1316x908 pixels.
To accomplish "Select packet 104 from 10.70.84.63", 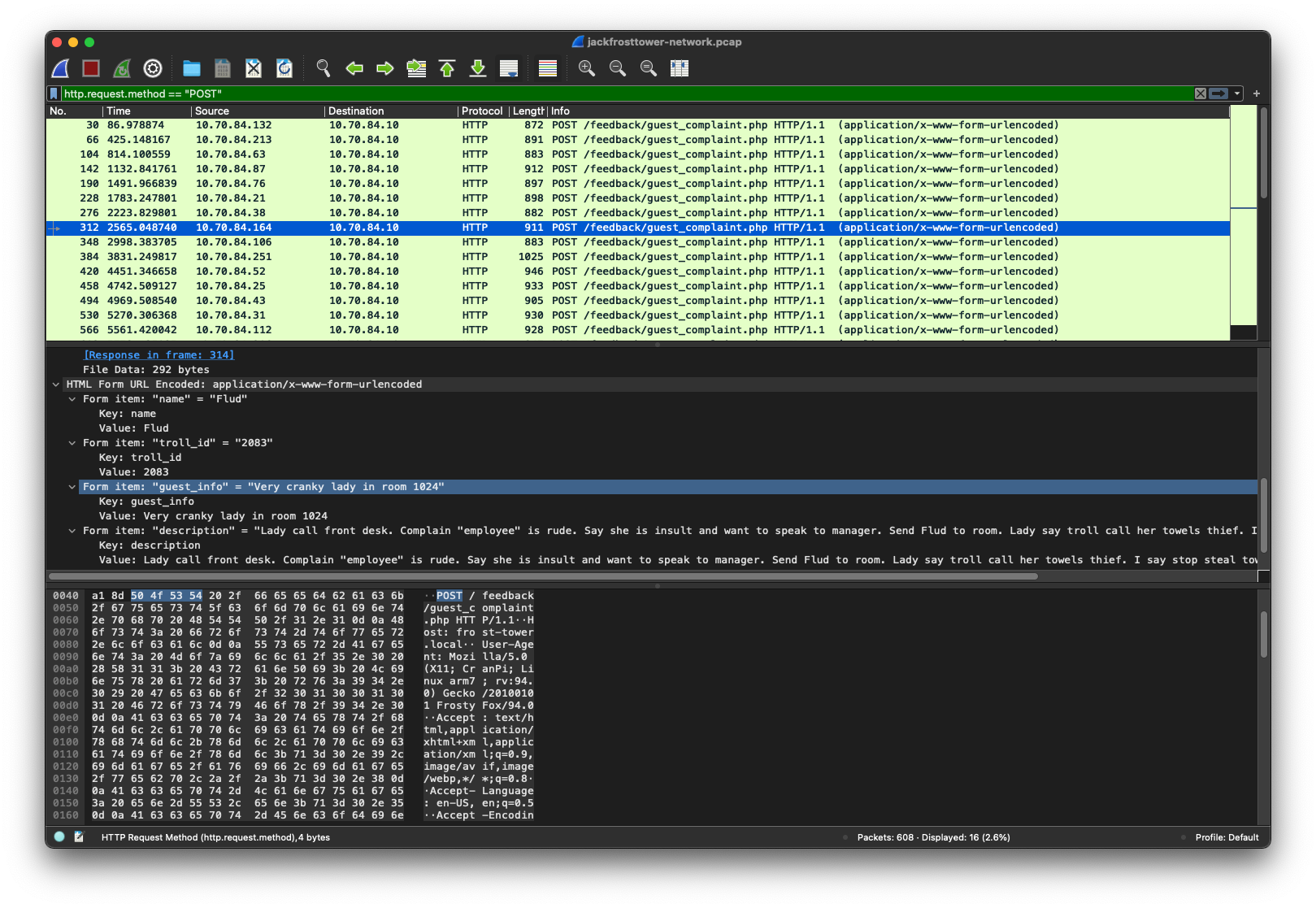I will click(x=637, y=154).
